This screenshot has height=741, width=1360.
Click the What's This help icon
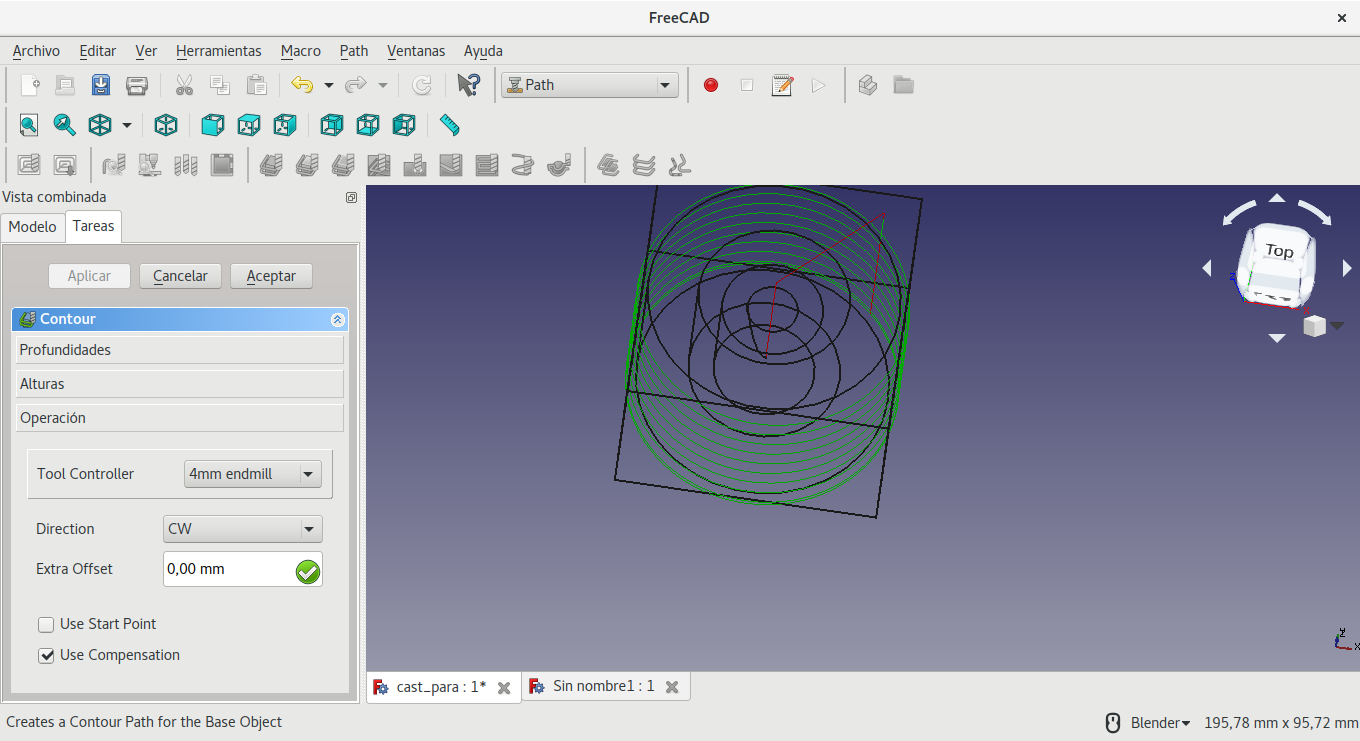[468, 85]
